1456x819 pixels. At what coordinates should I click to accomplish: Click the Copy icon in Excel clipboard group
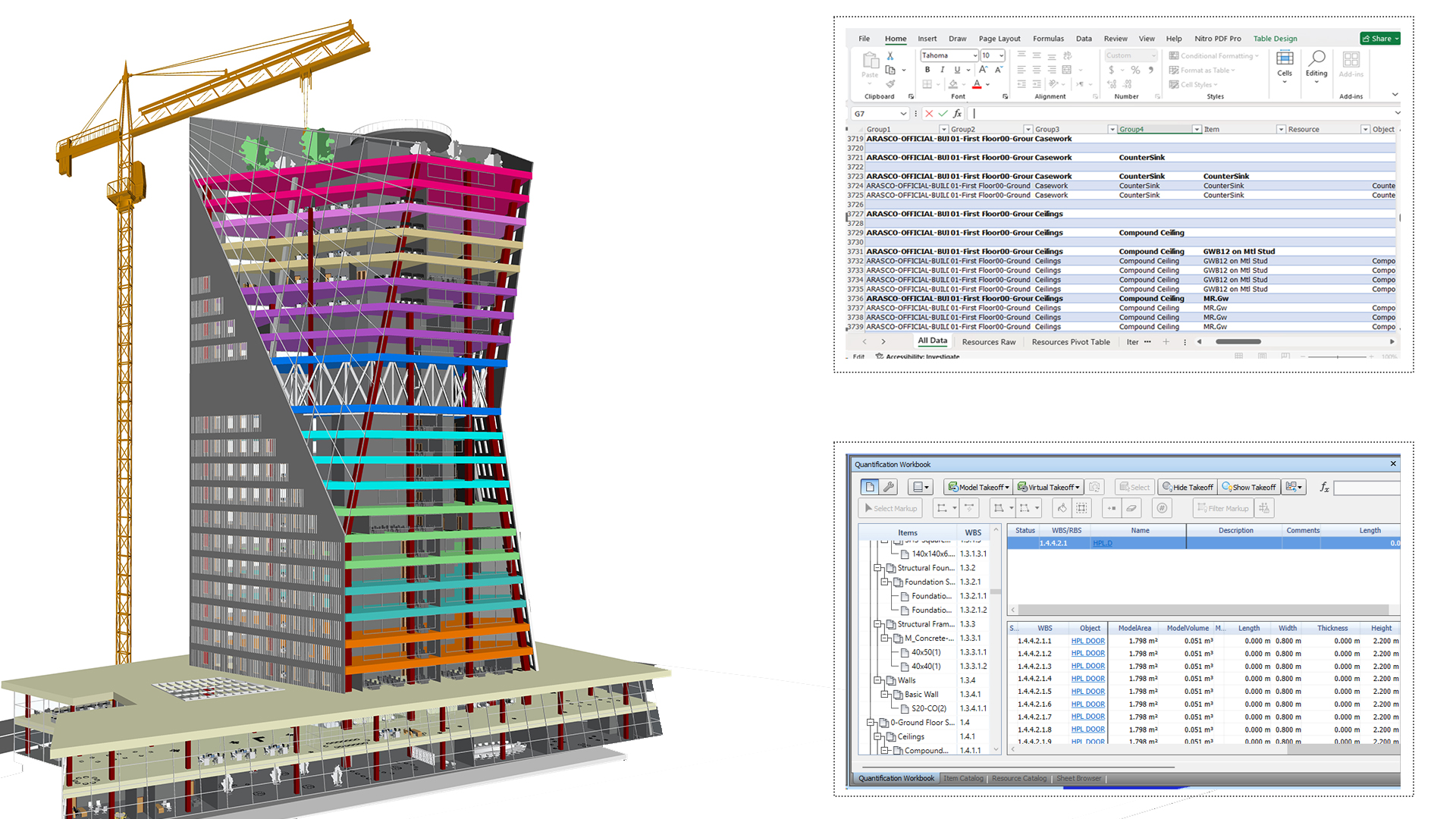pyautogui.click(x=891, y=70)
